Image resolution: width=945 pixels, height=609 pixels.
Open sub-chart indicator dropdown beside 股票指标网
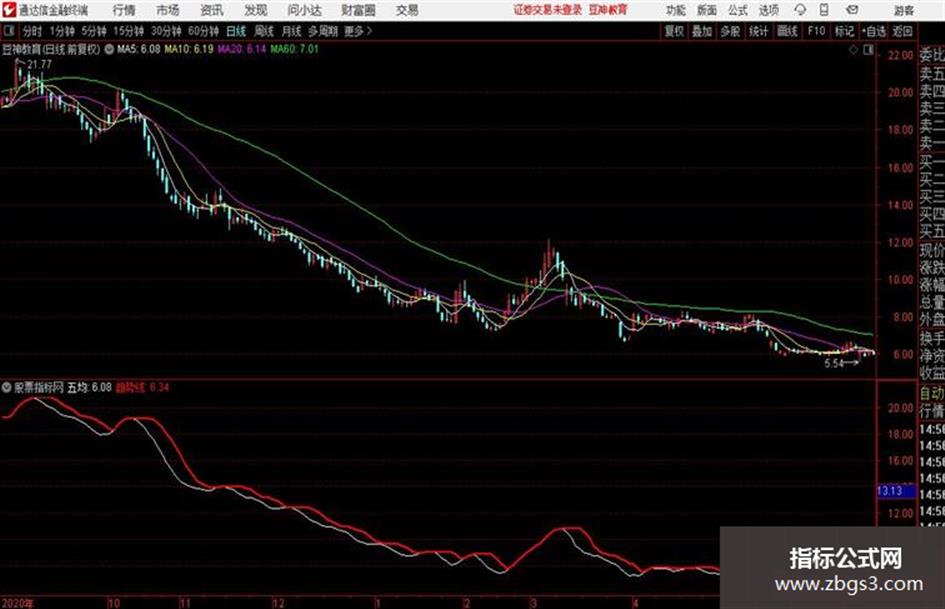pyautogui.click(x=7, y=387)
